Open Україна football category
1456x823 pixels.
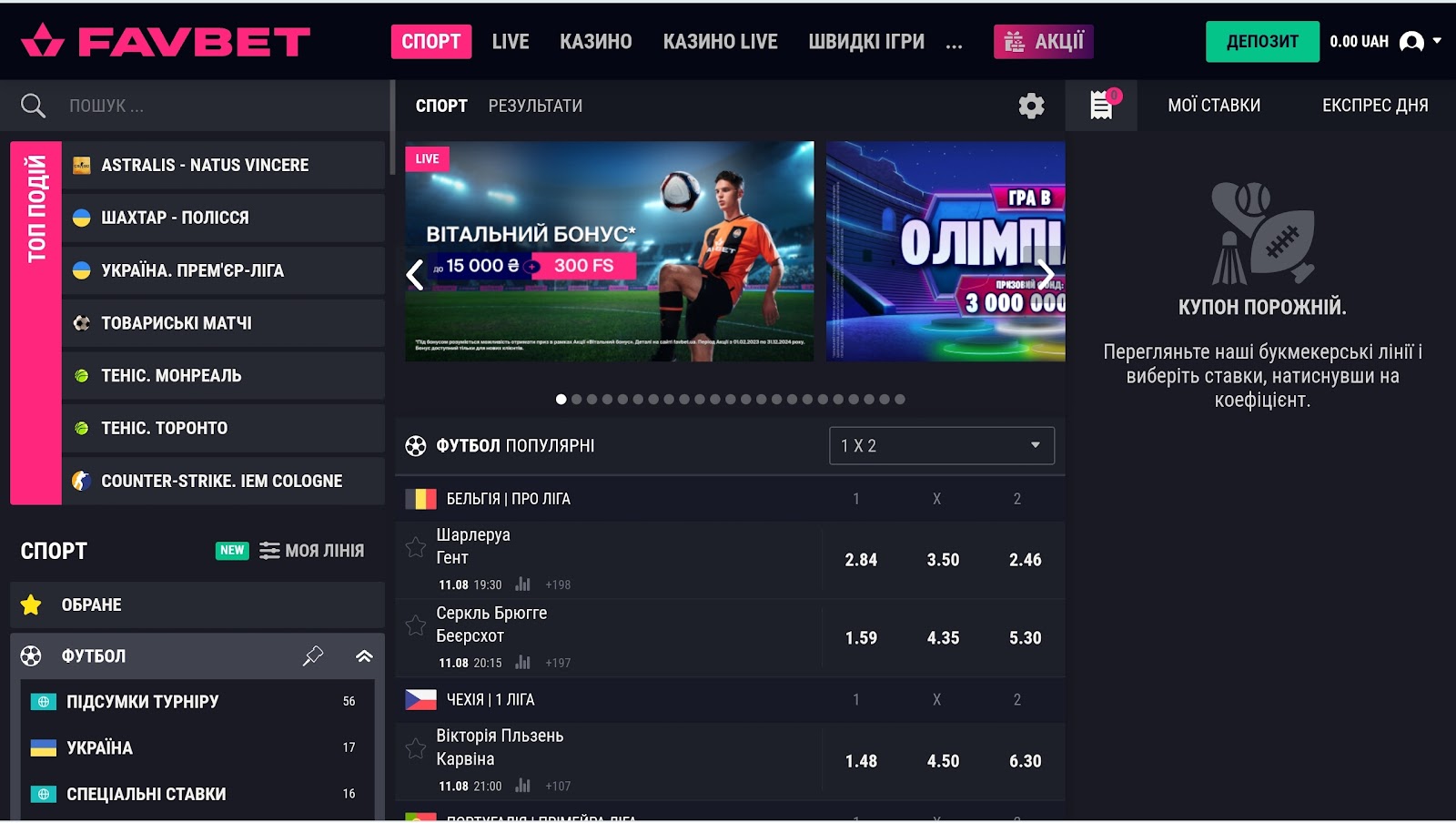tap(197, 747)
